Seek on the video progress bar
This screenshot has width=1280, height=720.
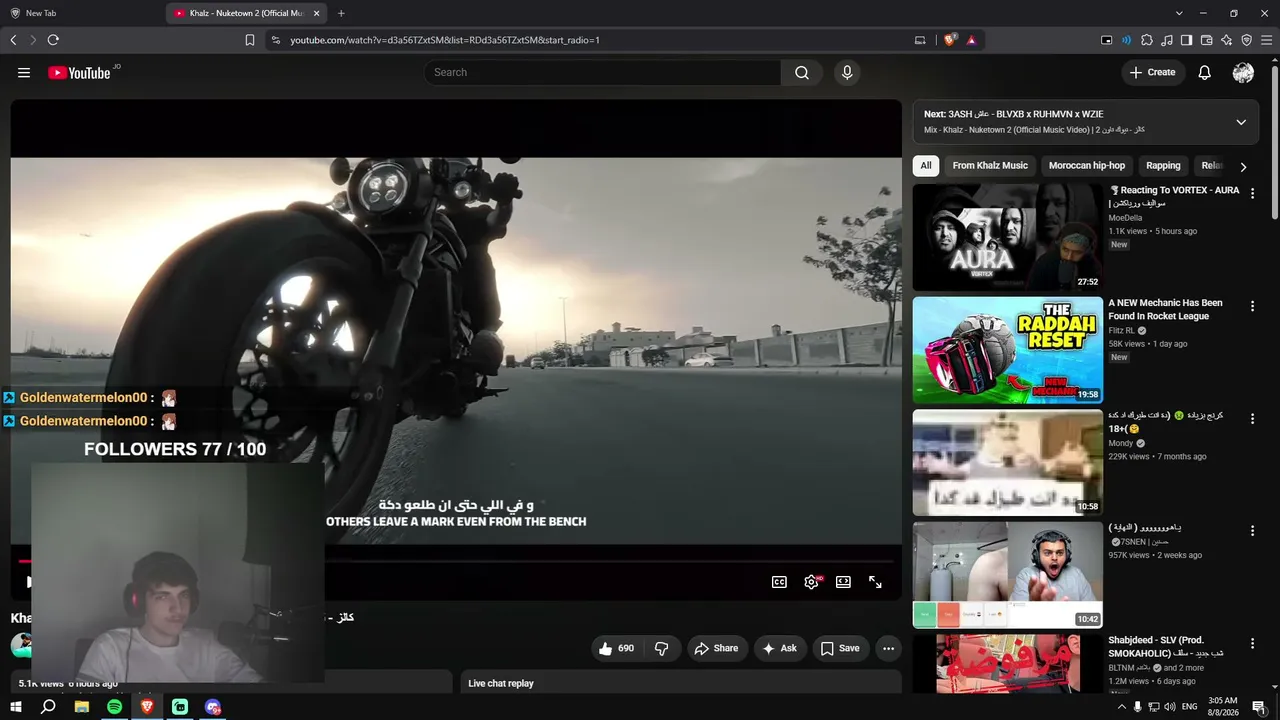tap(456, 562)
